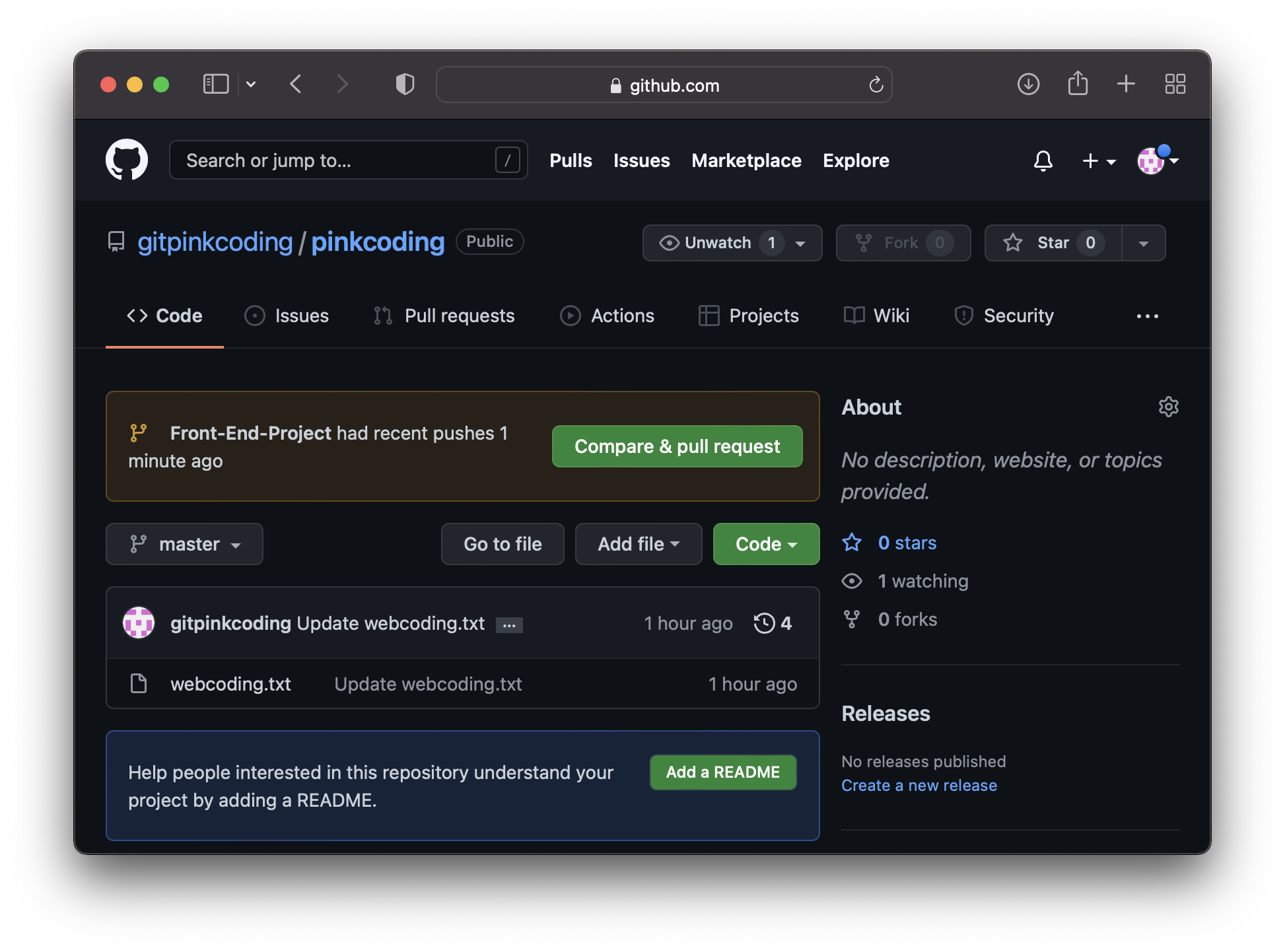The image size is (1285, 952).
Task: Click the github.com address bar
Action: 664,85
